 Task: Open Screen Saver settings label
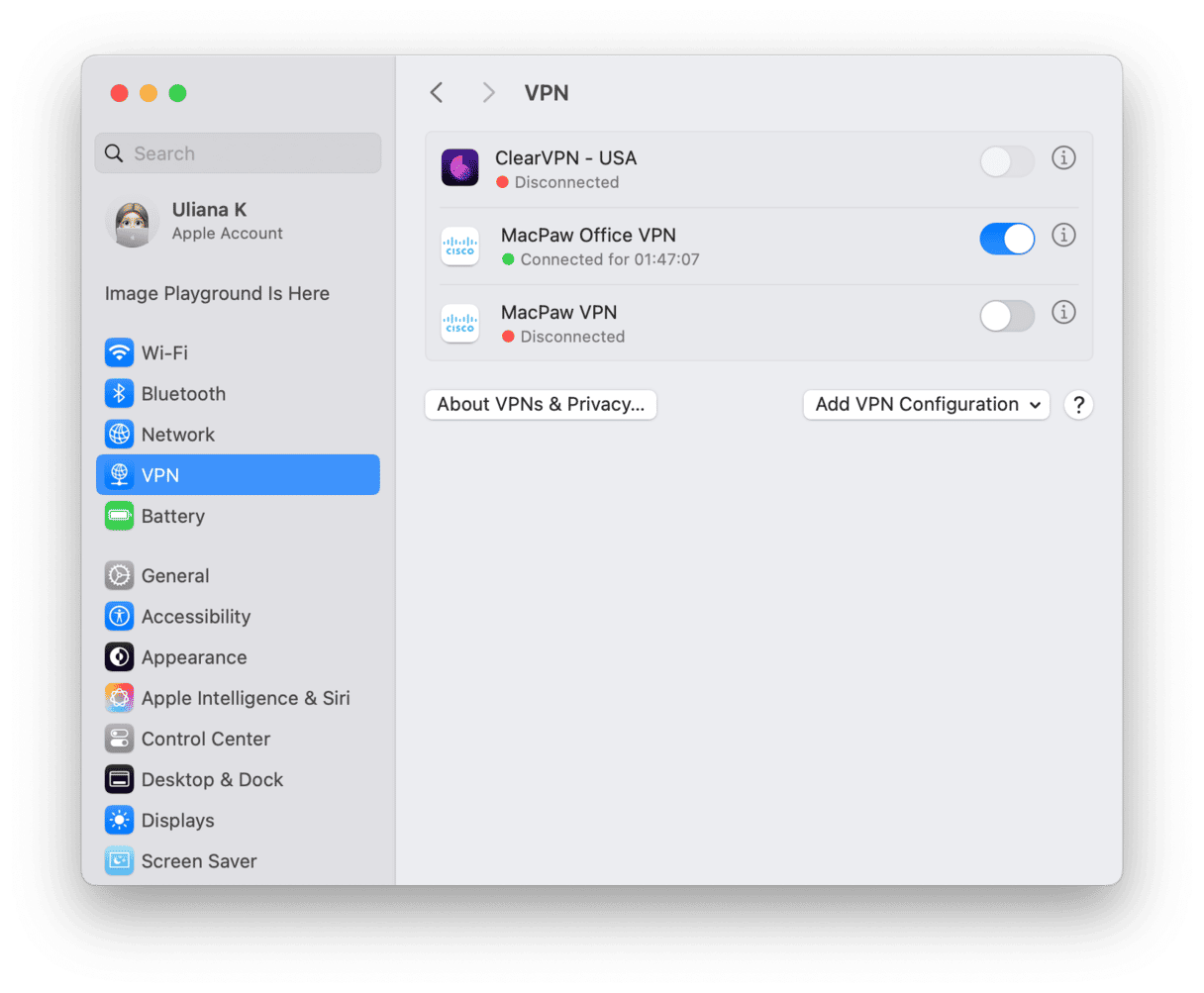click(x=199, y=861)
